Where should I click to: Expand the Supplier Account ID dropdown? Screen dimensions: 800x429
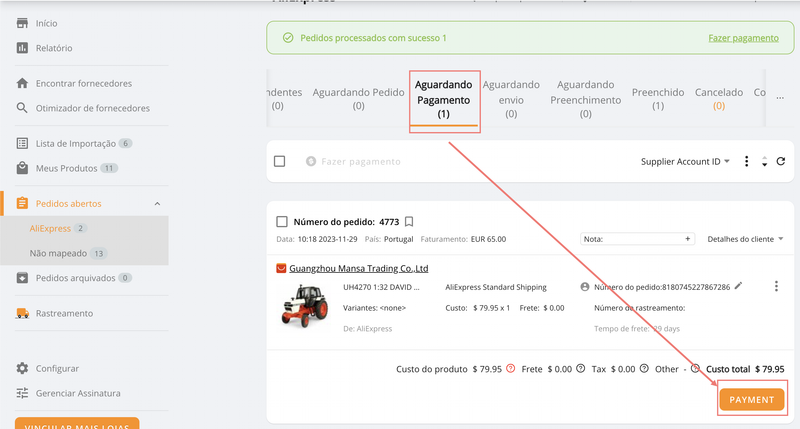point(685,161)
